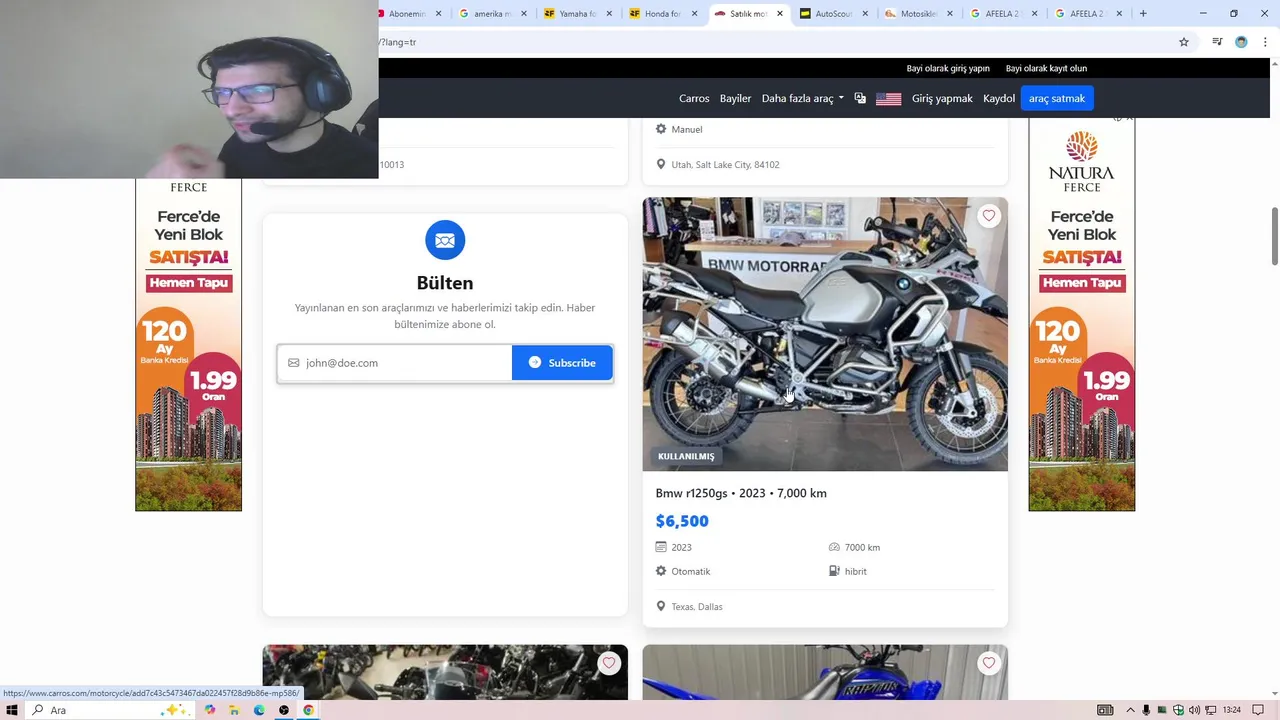
Task: Close the right-side Natura Ferce ad
Action: click(x=1130, y=118)
